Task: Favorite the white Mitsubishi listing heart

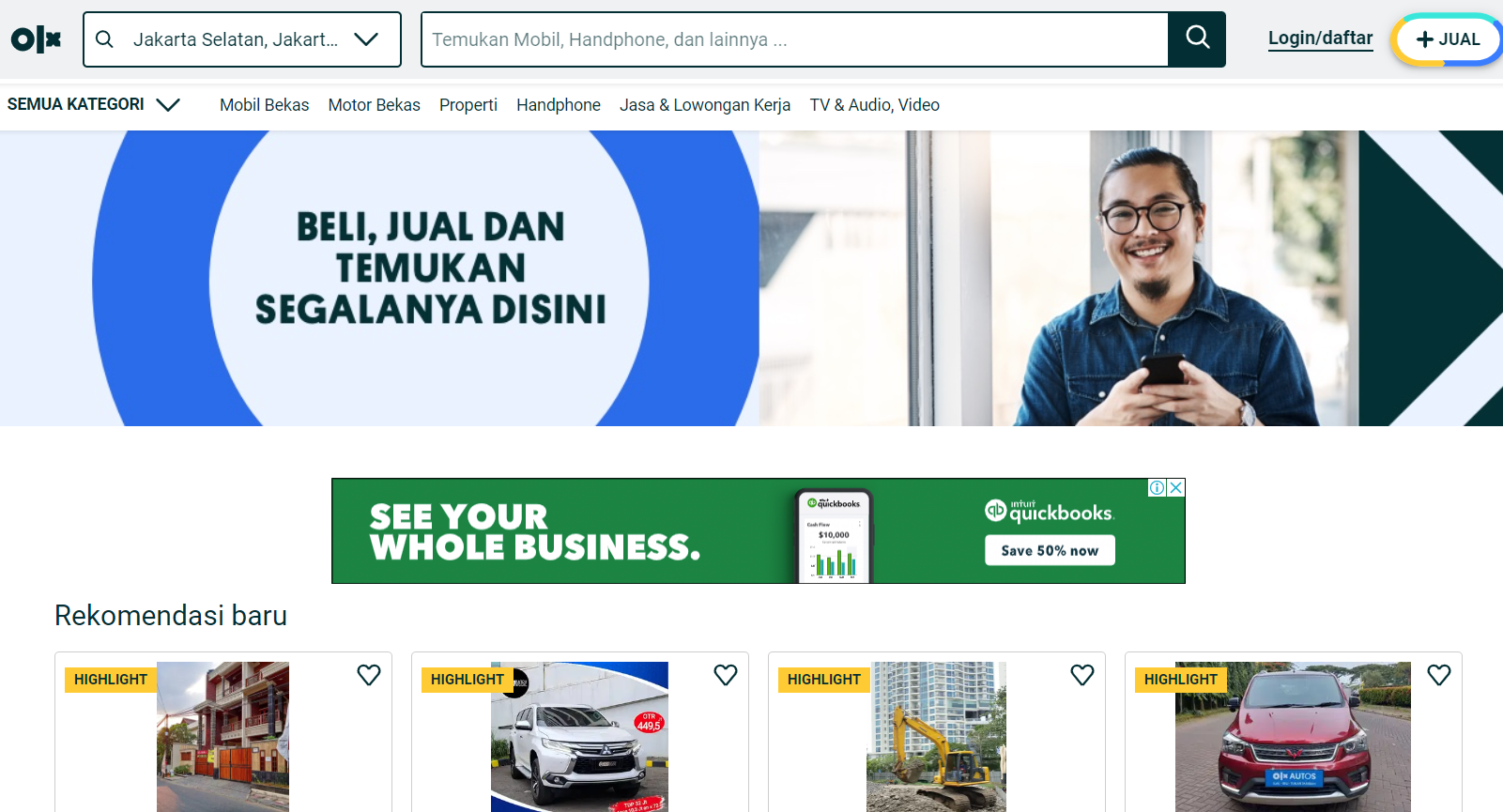Action: 726,675
